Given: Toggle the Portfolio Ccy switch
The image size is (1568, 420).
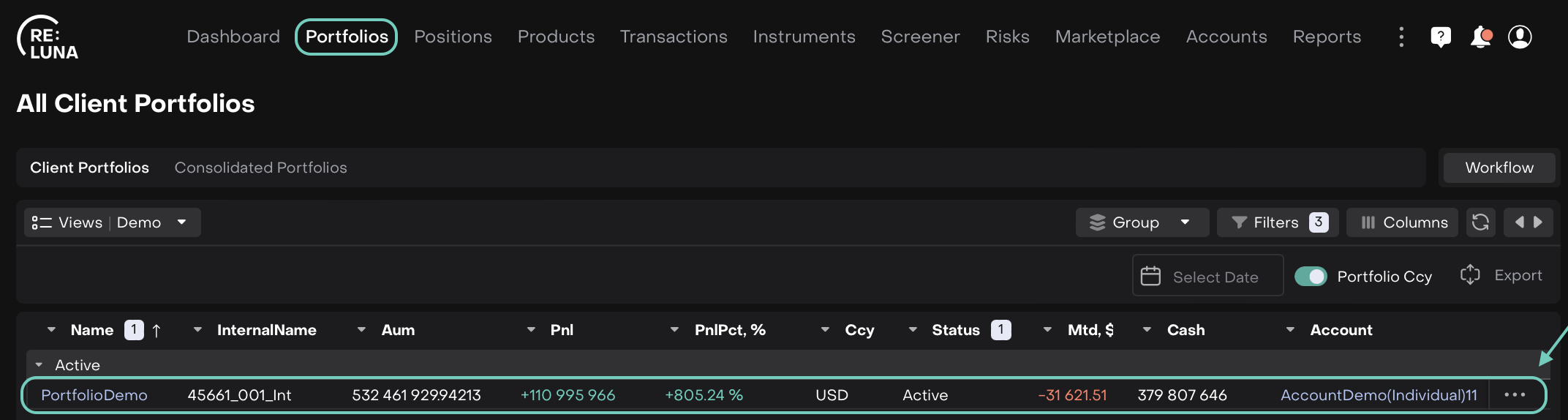Looking at the screenshot, I should pos(1310,277).
